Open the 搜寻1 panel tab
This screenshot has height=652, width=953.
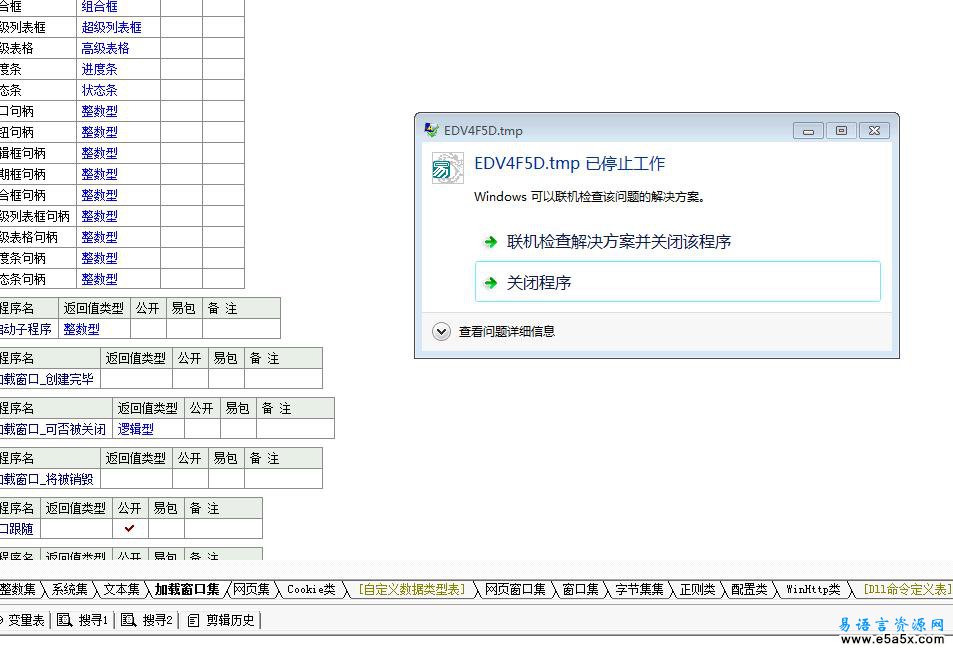[82, 620]
